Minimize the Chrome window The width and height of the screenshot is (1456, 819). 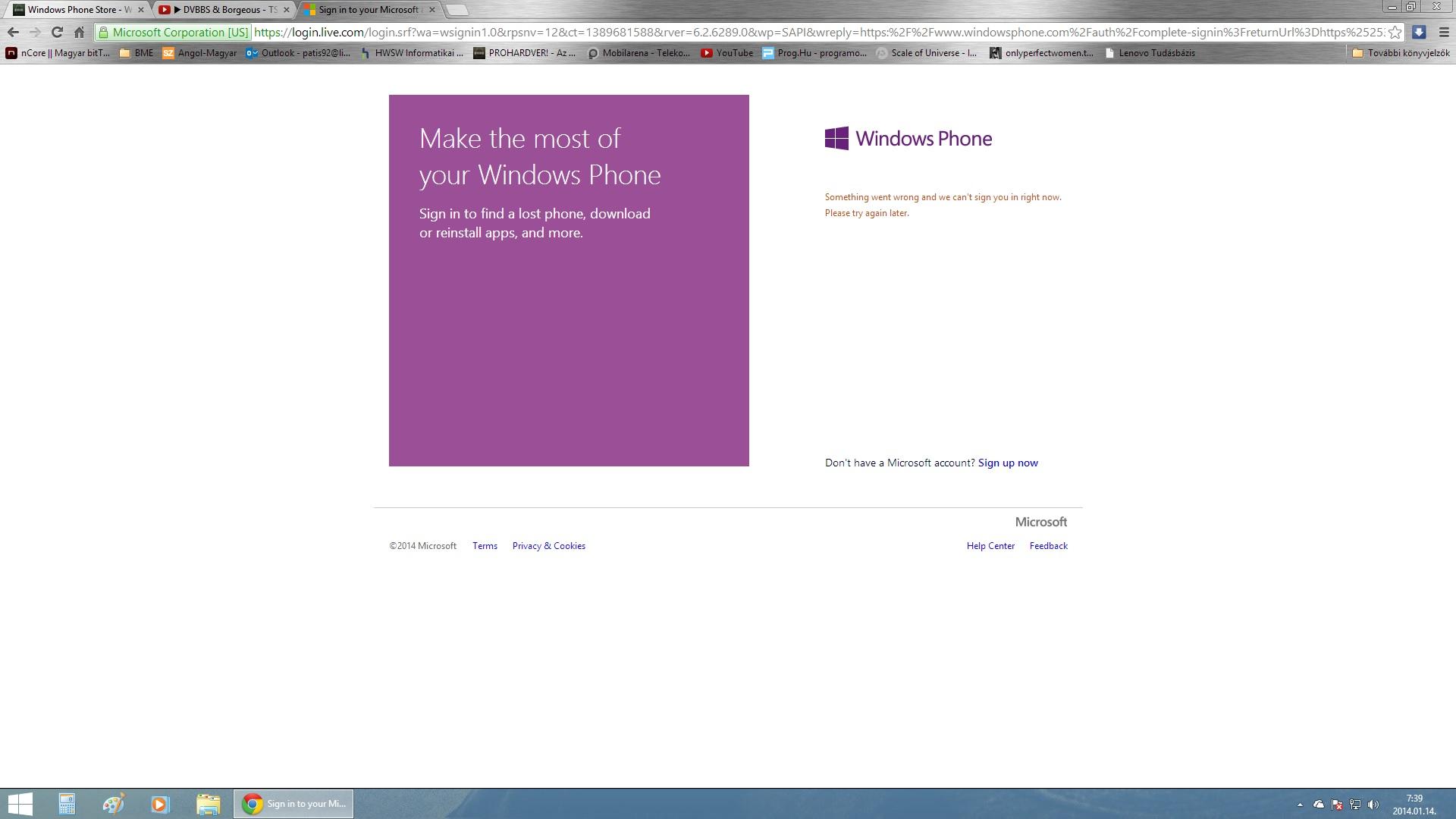click(1392, 7)
